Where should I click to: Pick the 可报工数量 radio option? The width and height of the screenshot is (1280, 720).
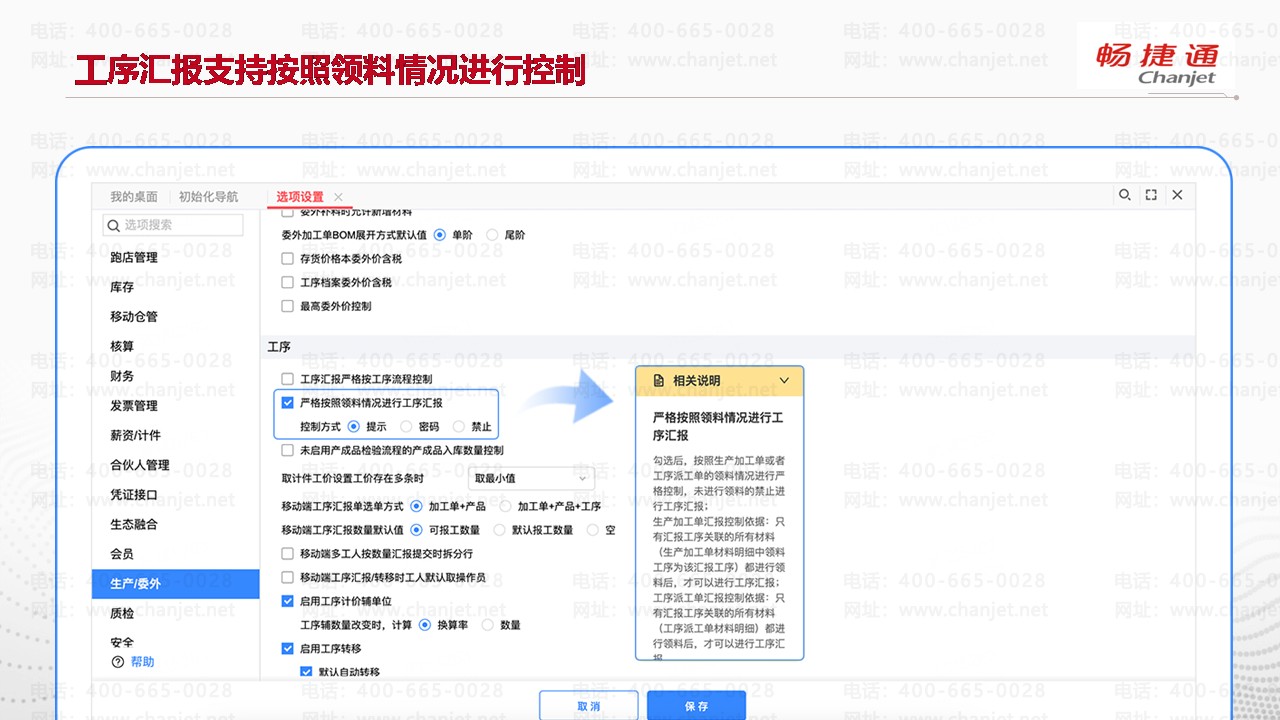pos(417,530)
